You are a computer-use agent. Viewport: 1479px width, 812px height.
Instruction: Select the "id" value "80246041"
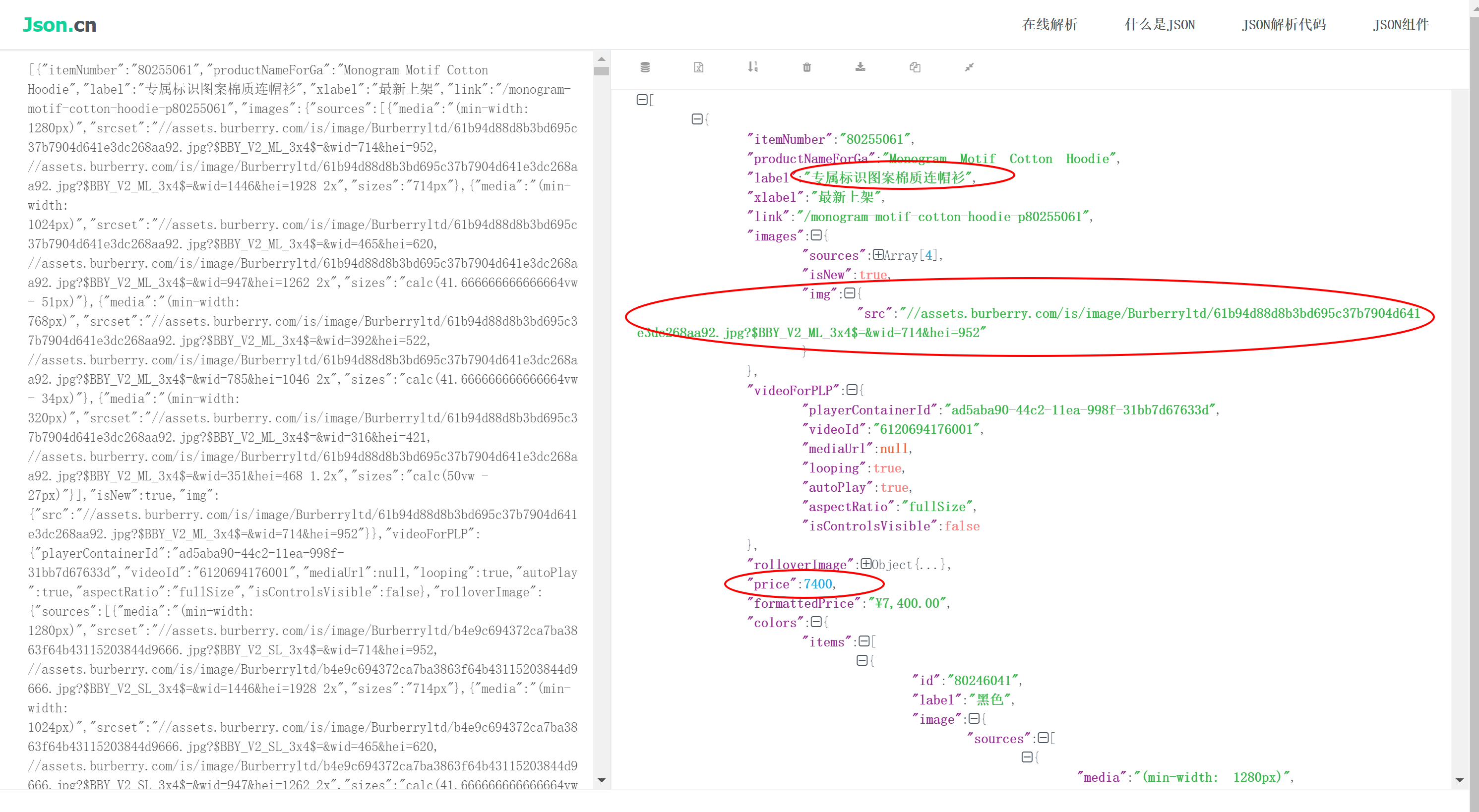(x=983, y=680)
